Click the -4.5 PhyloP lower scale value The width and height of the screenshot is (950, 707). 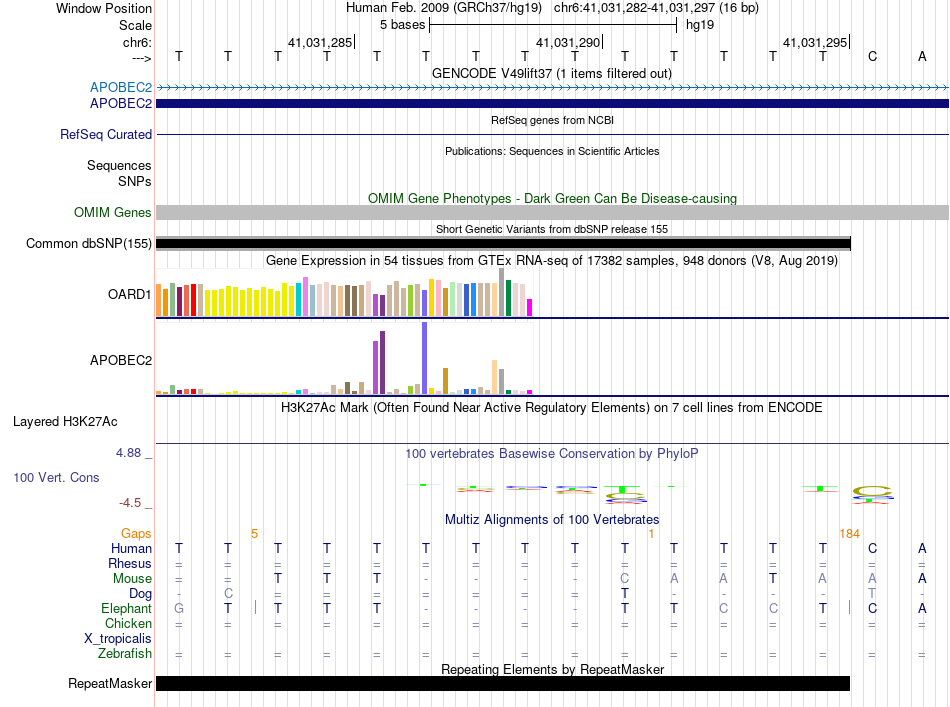(x=130, y=502)
